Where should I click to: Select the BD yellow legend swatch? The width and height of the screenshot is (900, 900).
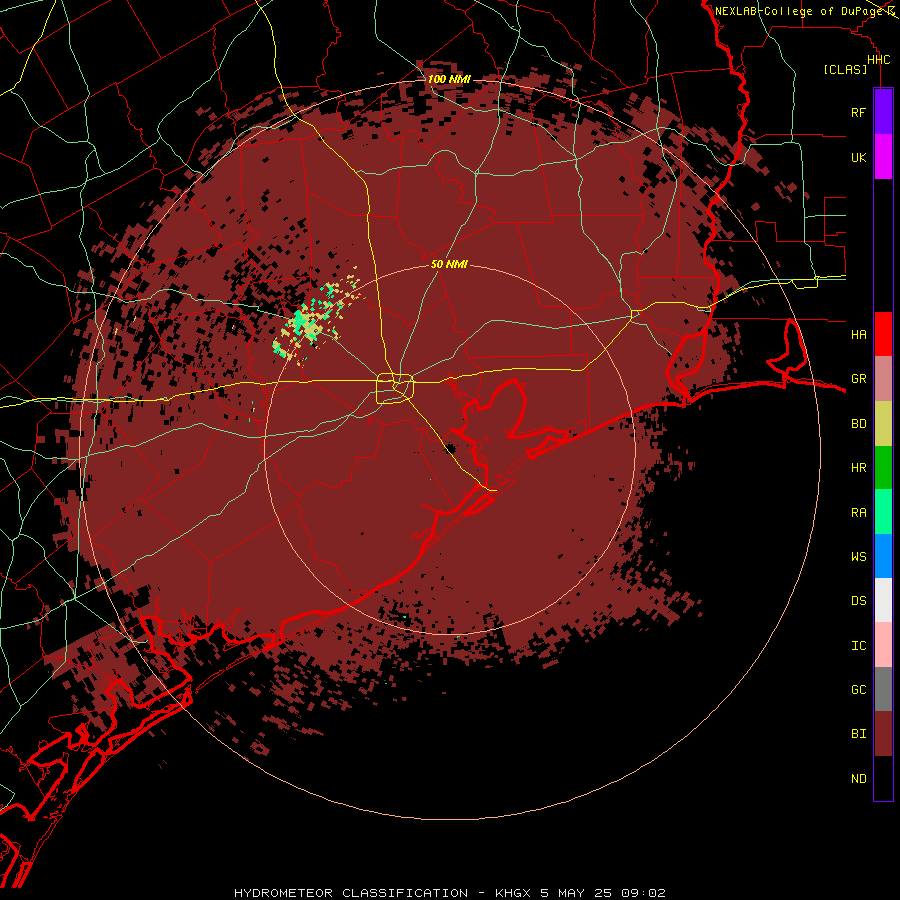pyautogui.click(x=883, y=423)
